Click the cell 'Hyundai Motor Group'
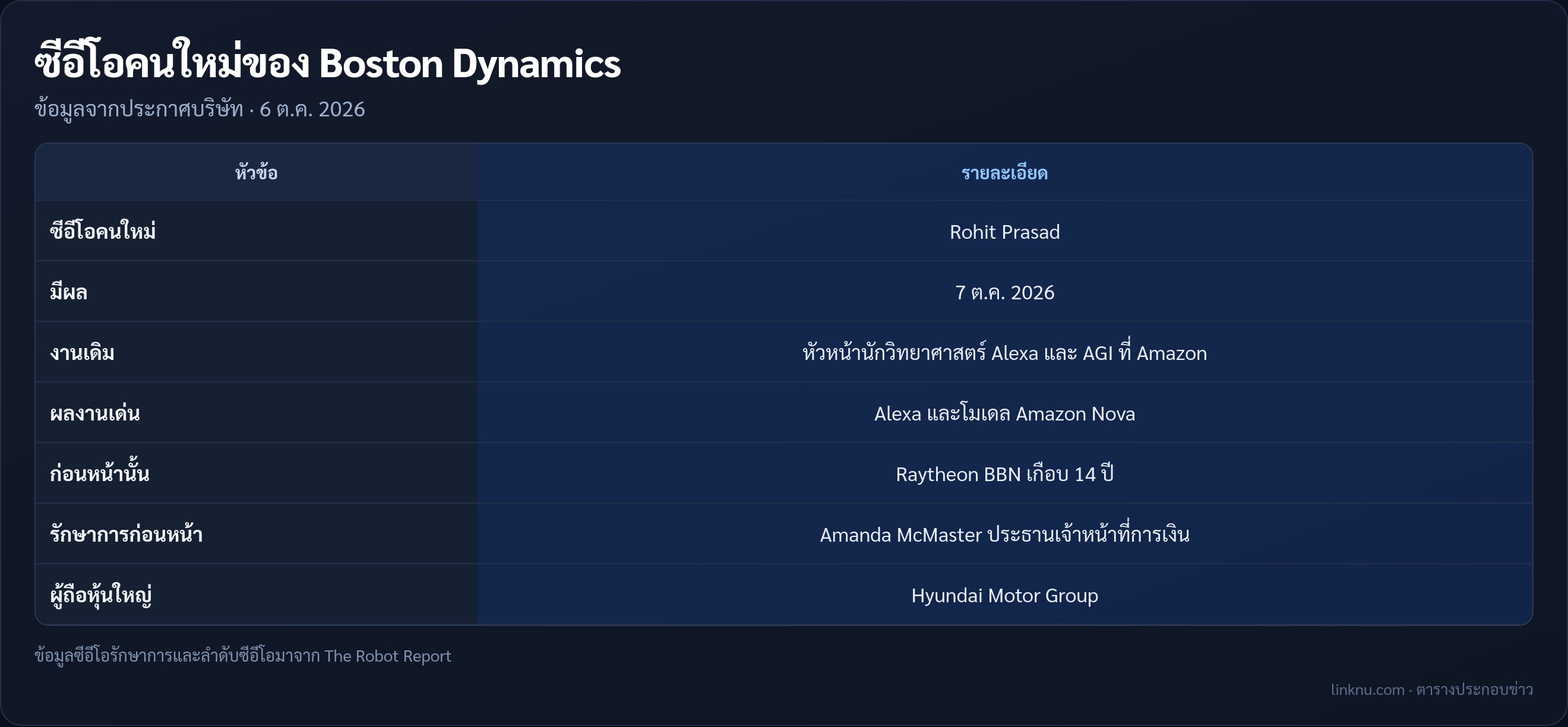The height and width of the screenshot is (727, 1568). tap(1004, 596)
